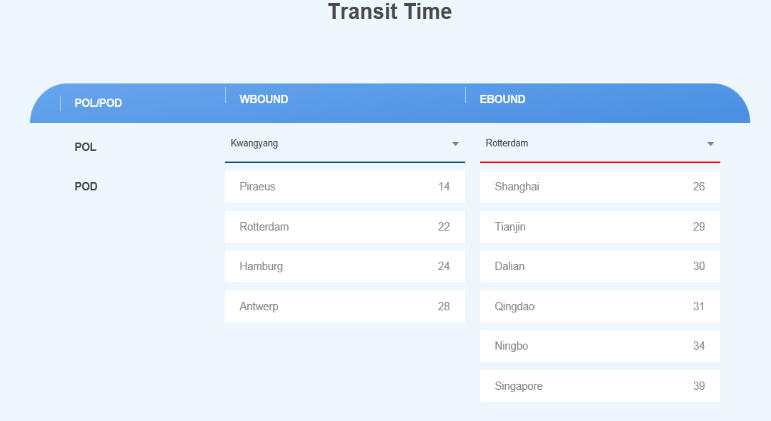Image resolution: width=771 pixels, height=421 pixels.
Task: Click the POD row label
Action: point(87,187)
